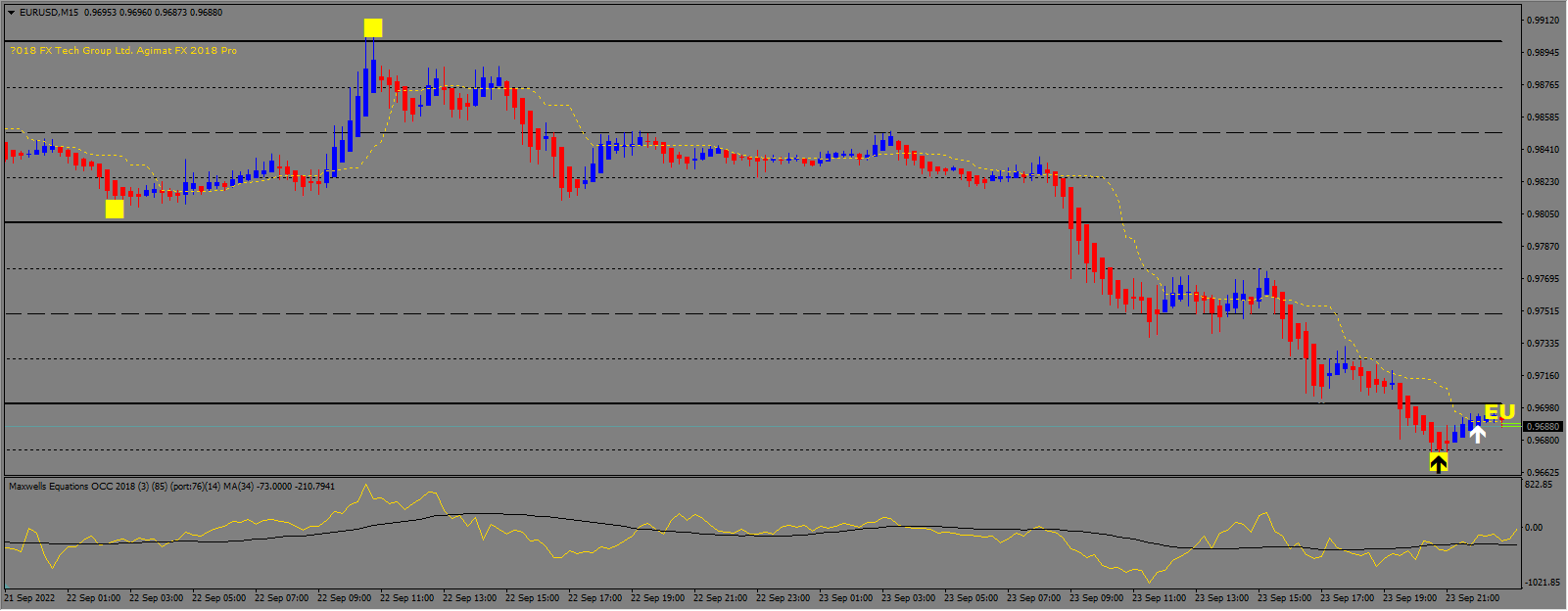Image resolution: width=1568 pixels, height=611 pixels.
Task: Open the one-click trading triangle beside EURUSD
Action: [x=11, y=13]
